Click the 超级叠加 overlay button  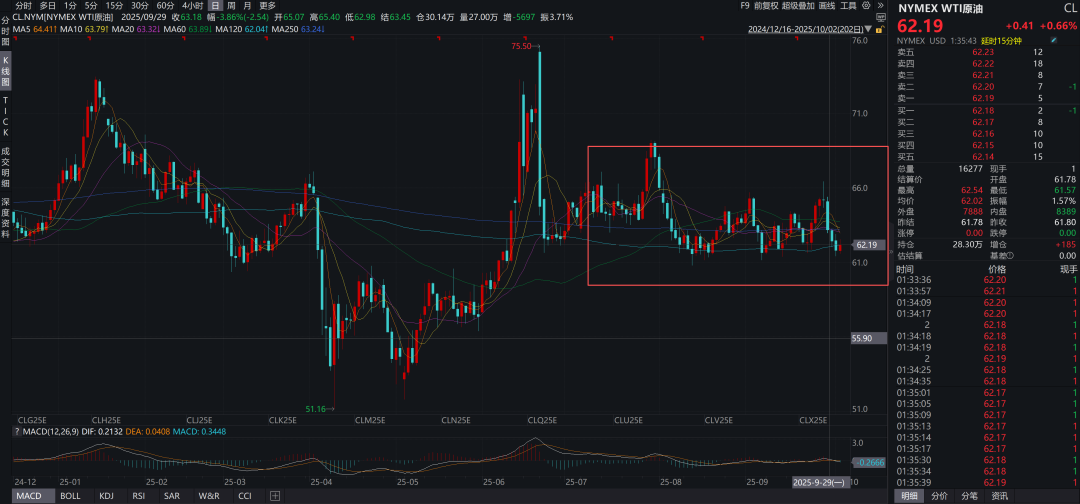pyautogui.click(x=797, y=6)
